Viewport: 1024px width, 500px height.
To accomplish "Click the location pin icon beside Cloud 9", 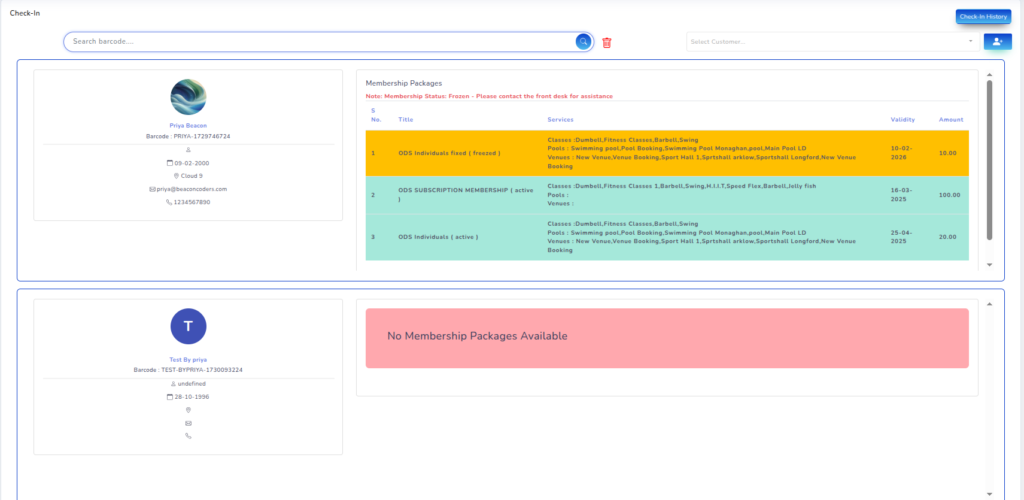I will tap(176, 176).
